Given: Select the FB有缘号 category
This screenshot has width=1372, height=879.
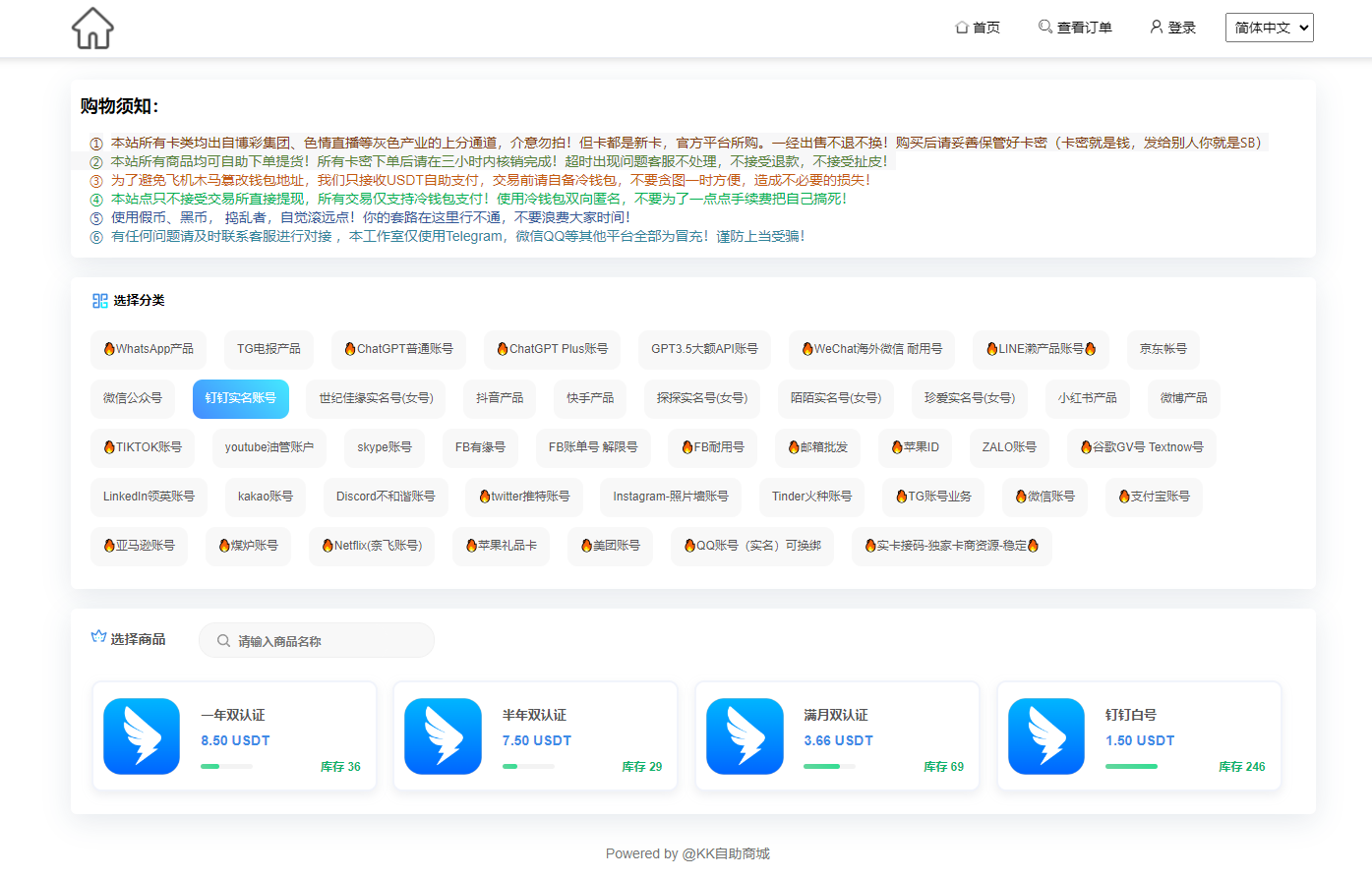Looking at the screenshot, I should click(480, 447).
